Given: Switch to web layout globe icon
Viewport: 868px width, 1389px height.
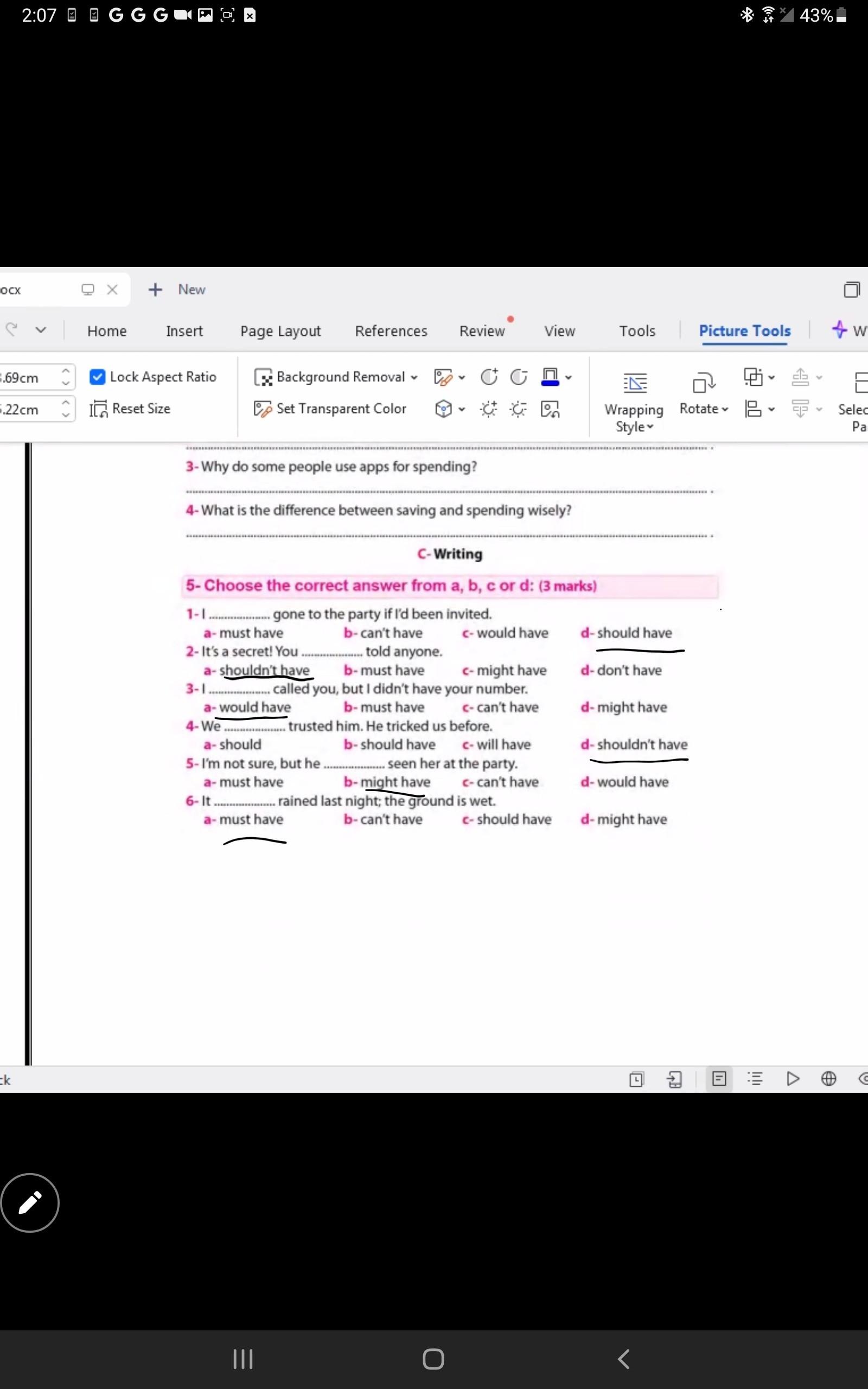Looking at the screenshot, I should [x=828, y=1079].
